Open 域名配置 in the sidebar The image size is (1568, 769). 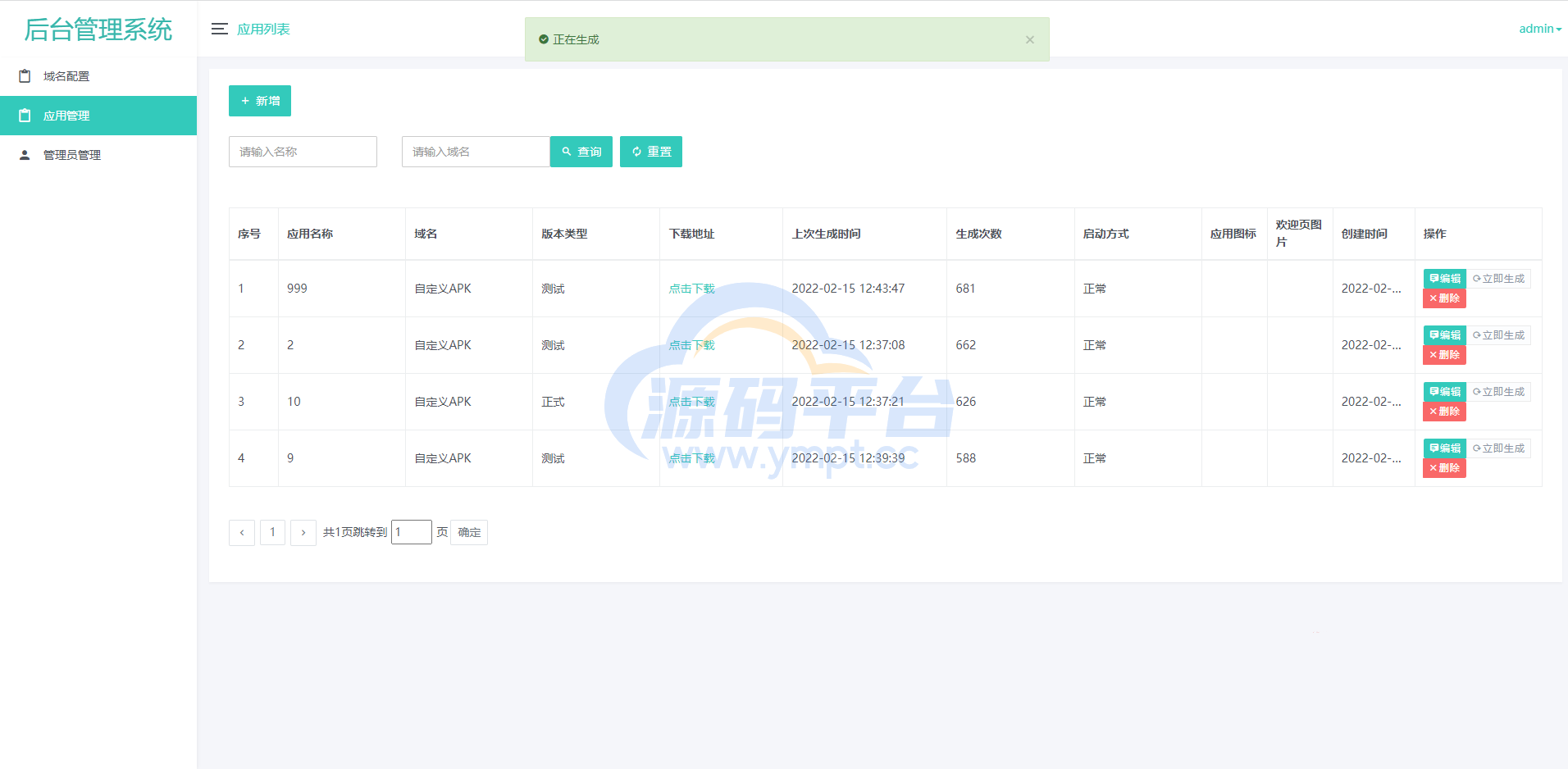(x=98, y=76)
